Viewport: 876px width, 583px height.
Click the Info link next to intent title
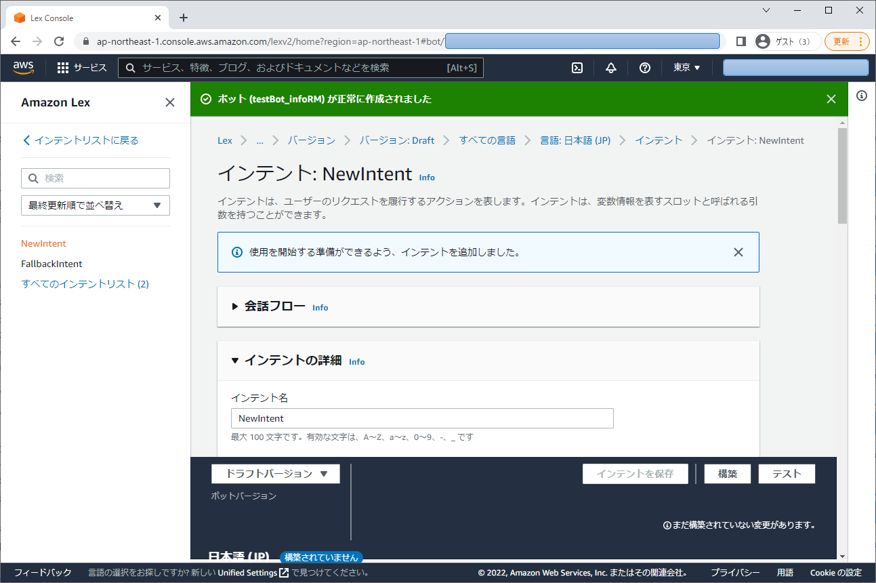[427, 177]
